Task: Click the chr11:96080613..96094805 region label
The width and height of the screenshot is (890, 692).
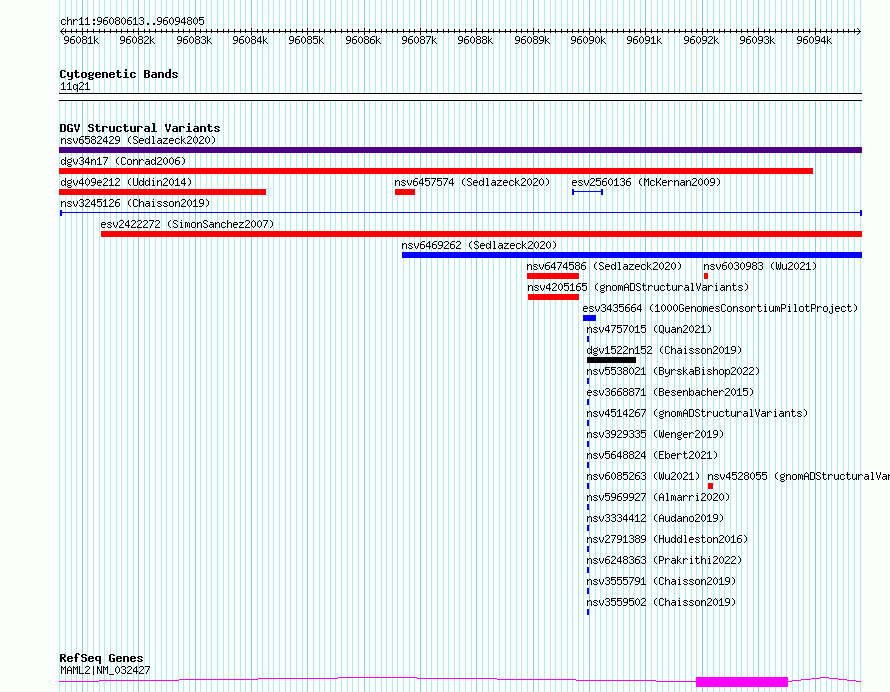Action: [x=132, y=22]
